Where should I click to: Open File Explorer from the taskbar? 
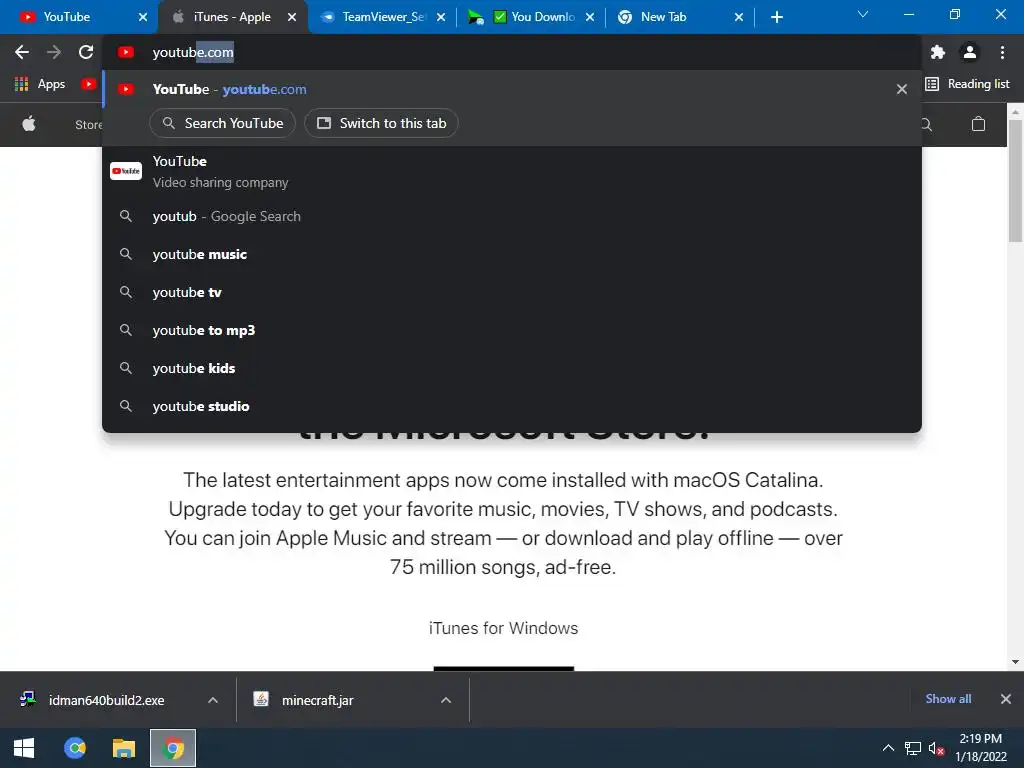(x=123, y=748)
